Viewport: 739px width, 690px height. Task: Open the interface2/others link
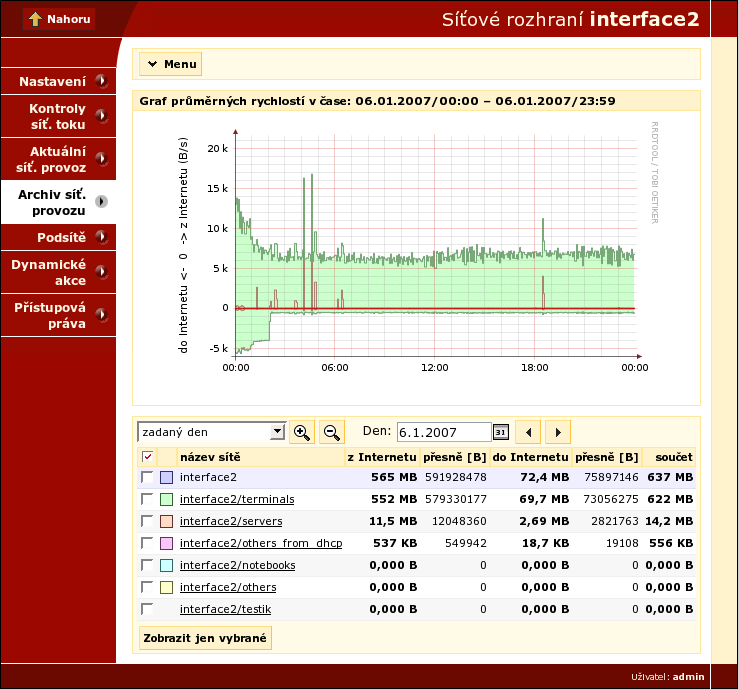[x=228, y=587]
